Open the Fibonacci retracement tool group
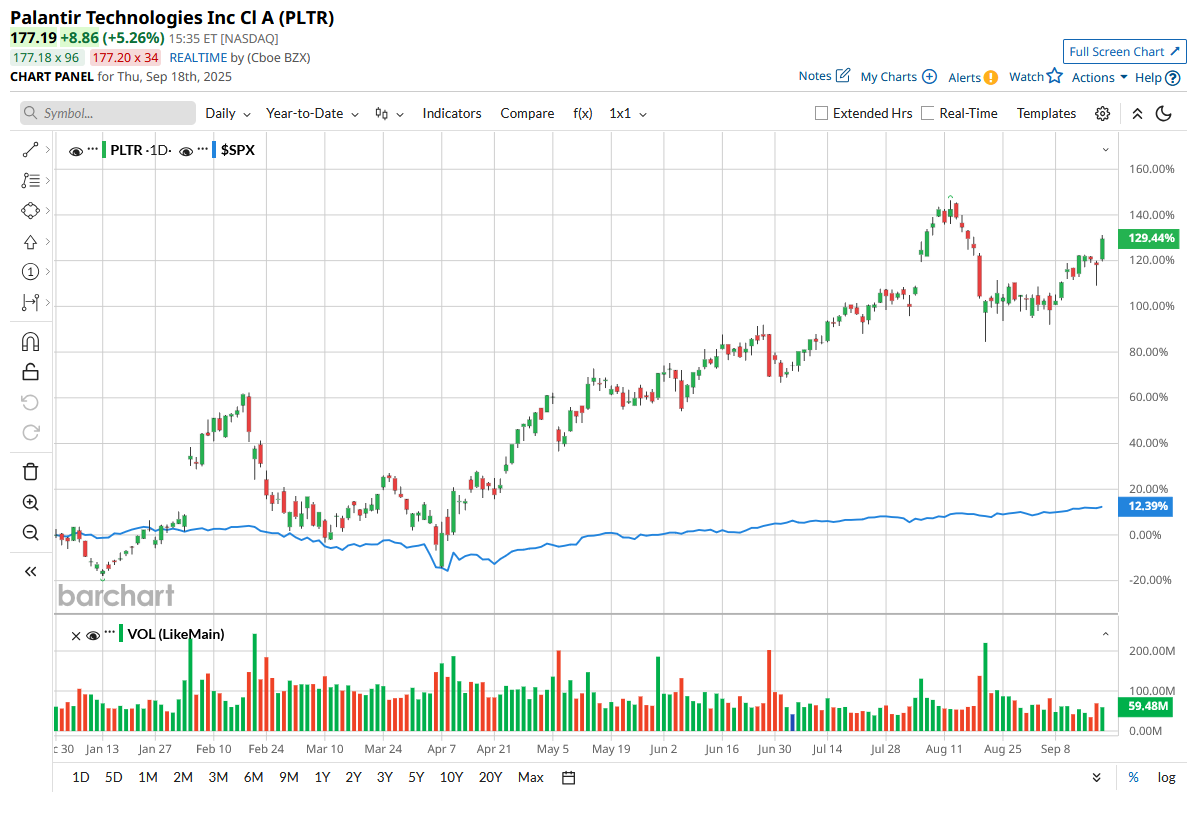Viewport: 1203px width, 813px height. [x=30, y=181]
